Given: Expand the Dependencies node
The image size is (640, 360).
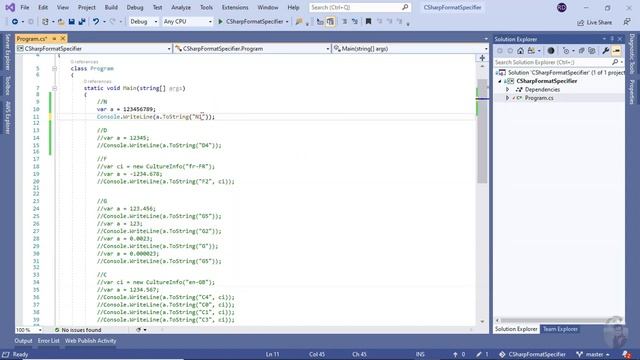Looking at the screenshot, I should tap(508, 89).
